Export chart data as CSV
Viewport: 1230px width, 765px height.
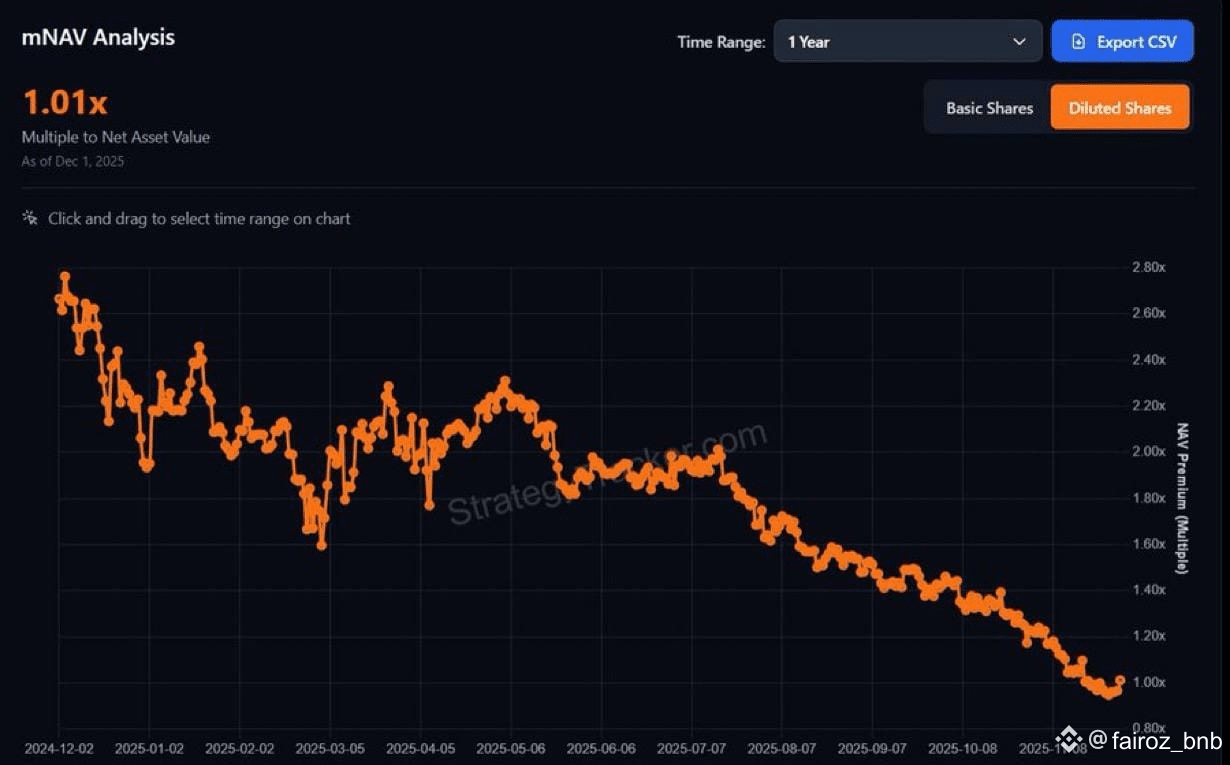tap(1122, 42)
